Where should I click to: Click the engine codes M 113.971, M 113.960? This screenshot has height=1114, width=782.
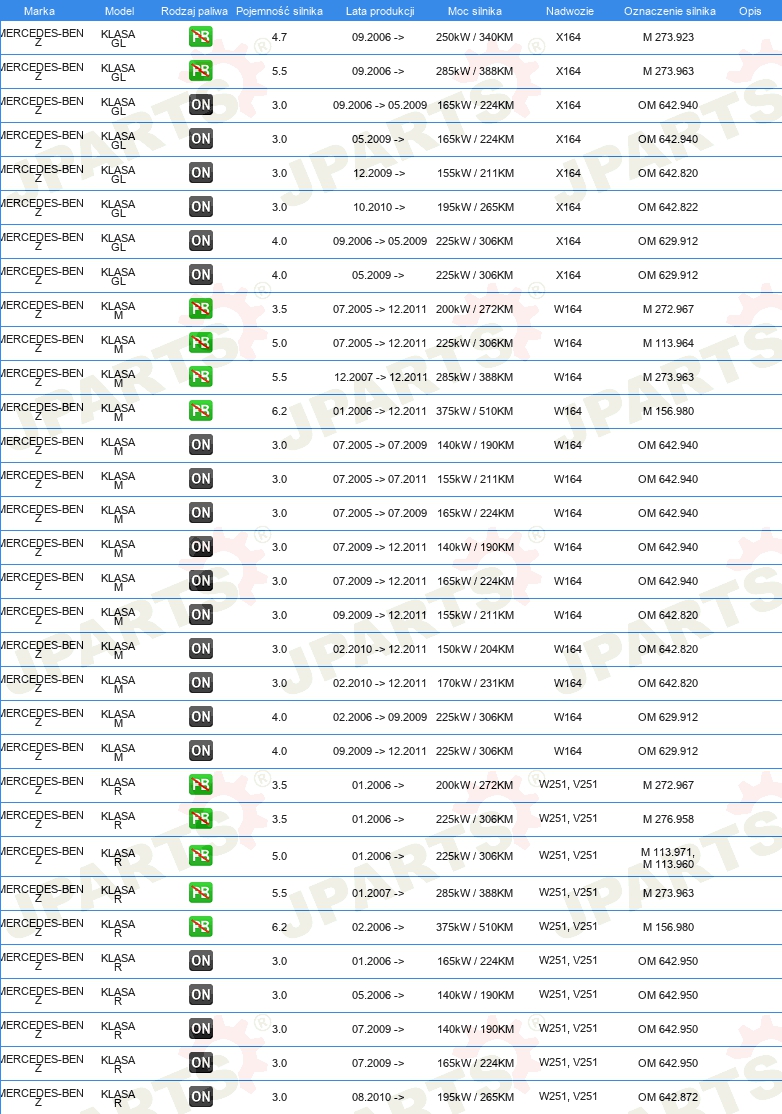668,858
